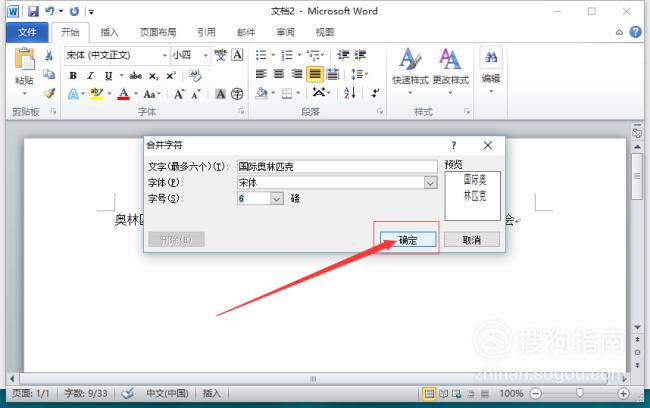Open the font name dropdown in ribbon

pyautogui.click(x=165, y=56)
